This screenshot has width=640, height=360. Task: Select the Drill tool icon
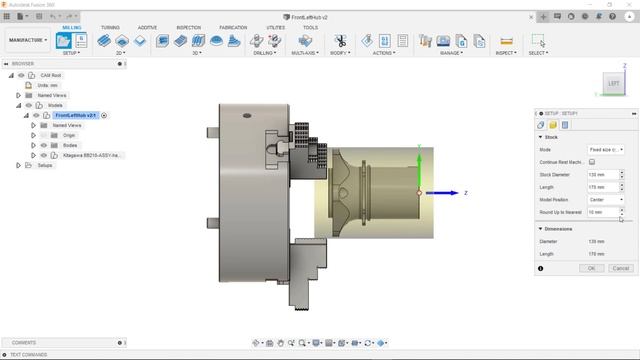(x=256, y=41)
